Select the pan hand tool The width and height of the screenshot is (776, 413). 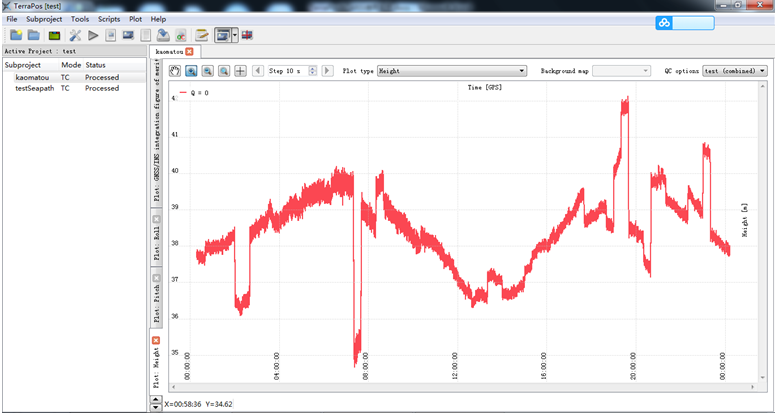[x=174, y=71]
